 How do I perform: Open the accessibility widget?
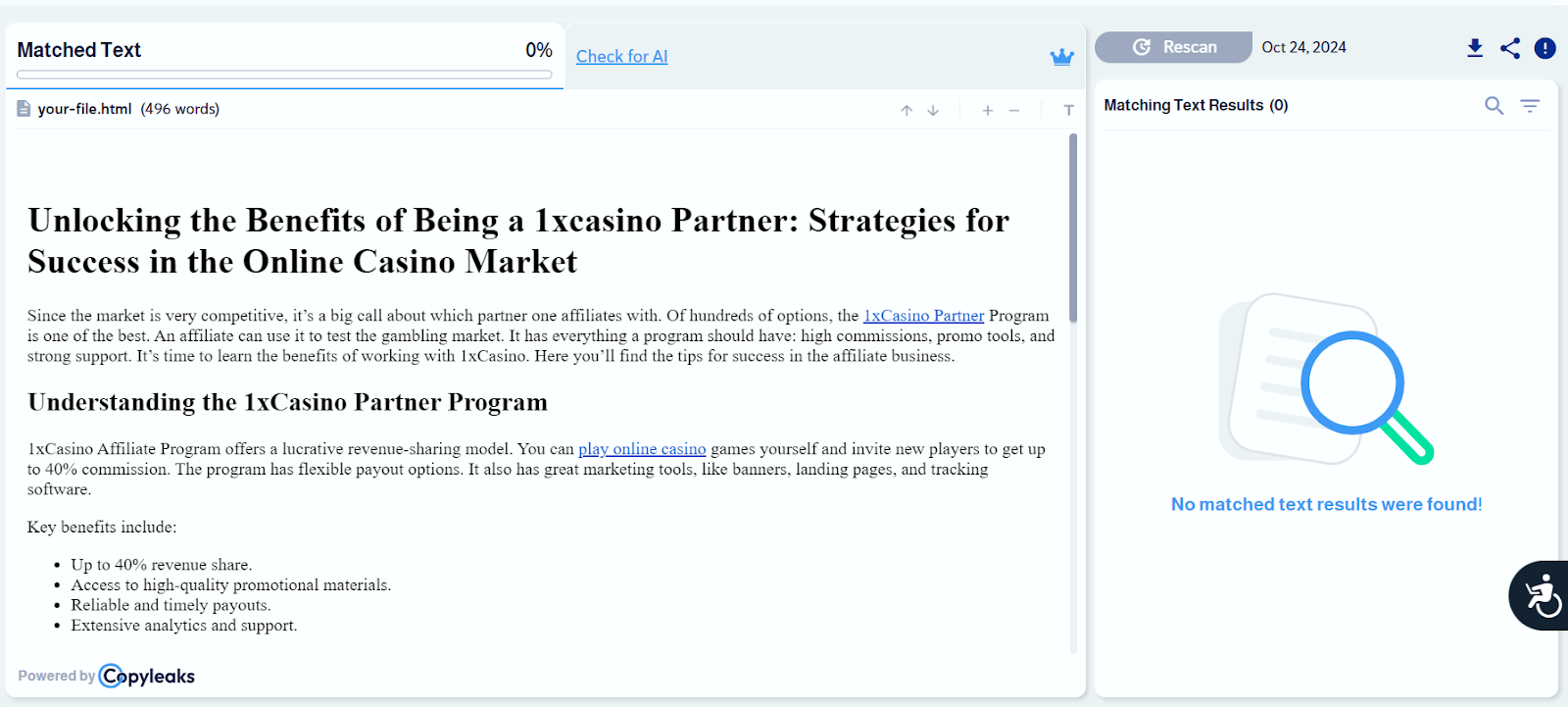[1541, 595]
